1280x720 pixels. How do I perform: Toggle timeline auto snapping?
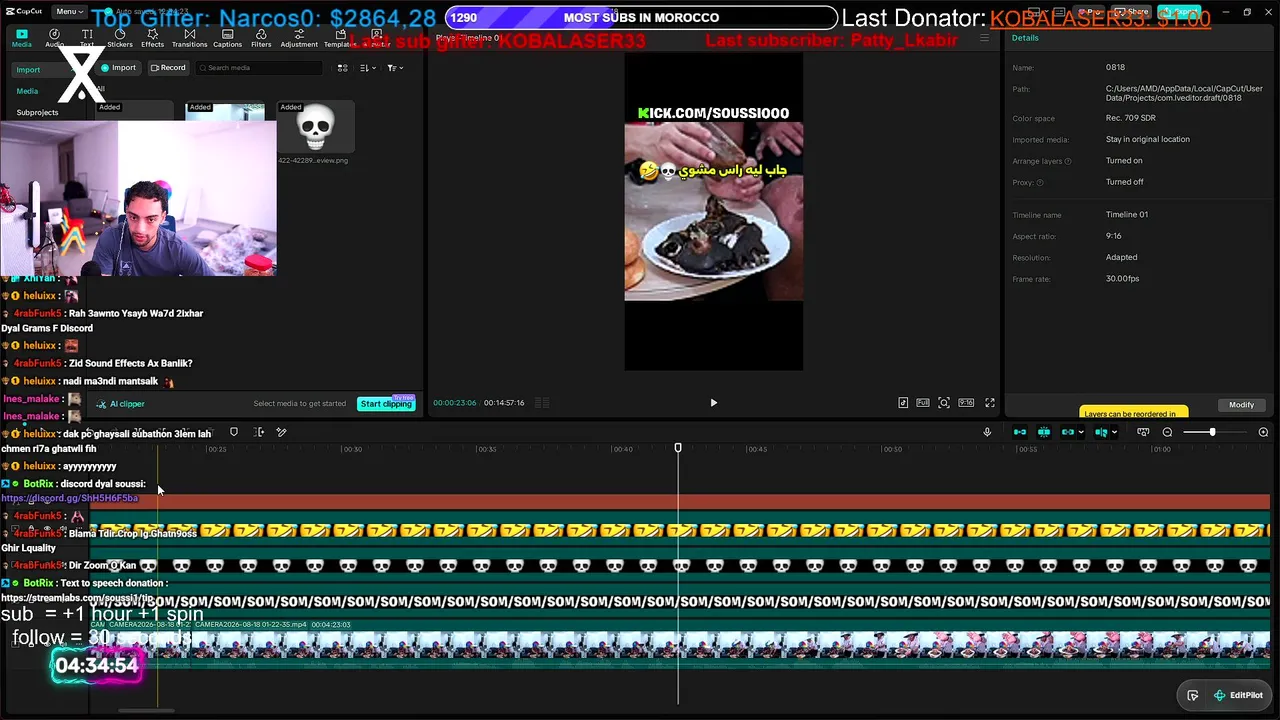click(1044, 432)
